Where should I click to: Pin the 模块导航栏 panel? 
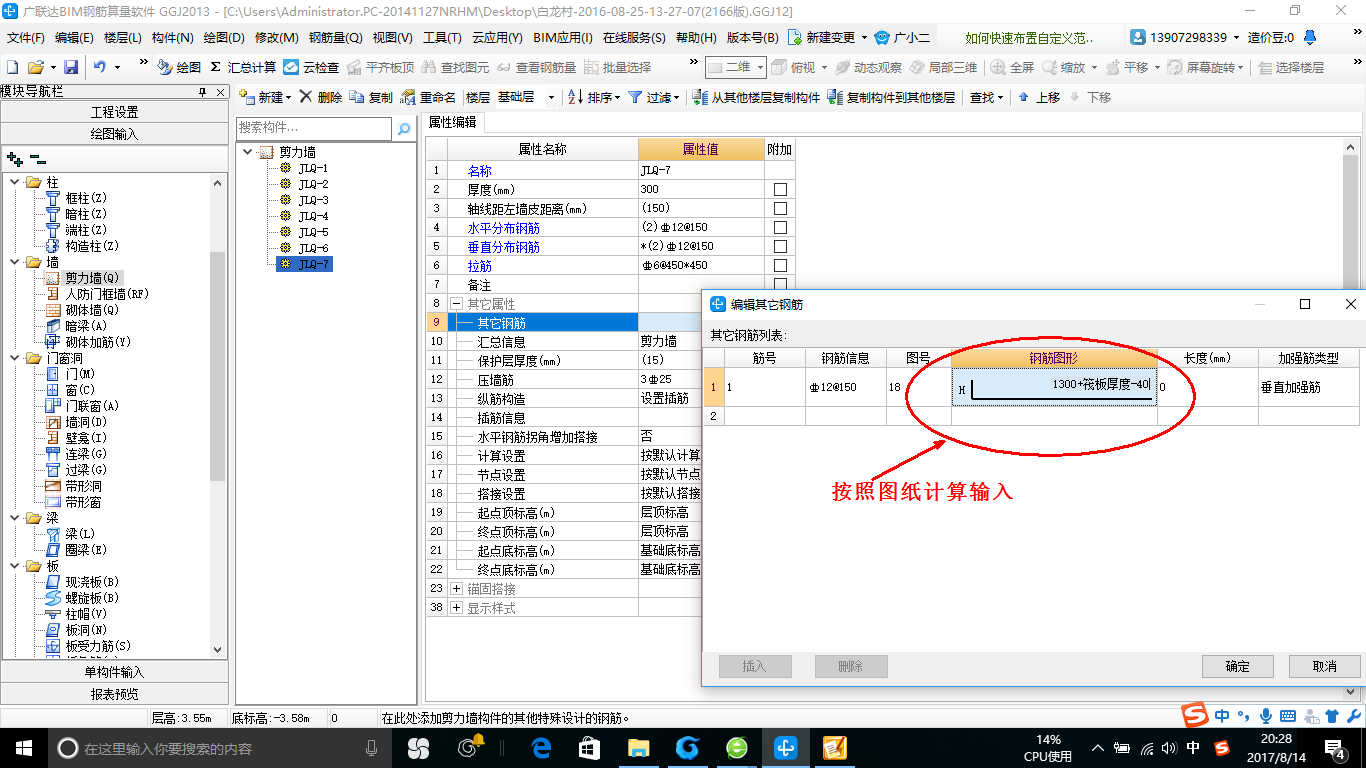pos(202,91)
